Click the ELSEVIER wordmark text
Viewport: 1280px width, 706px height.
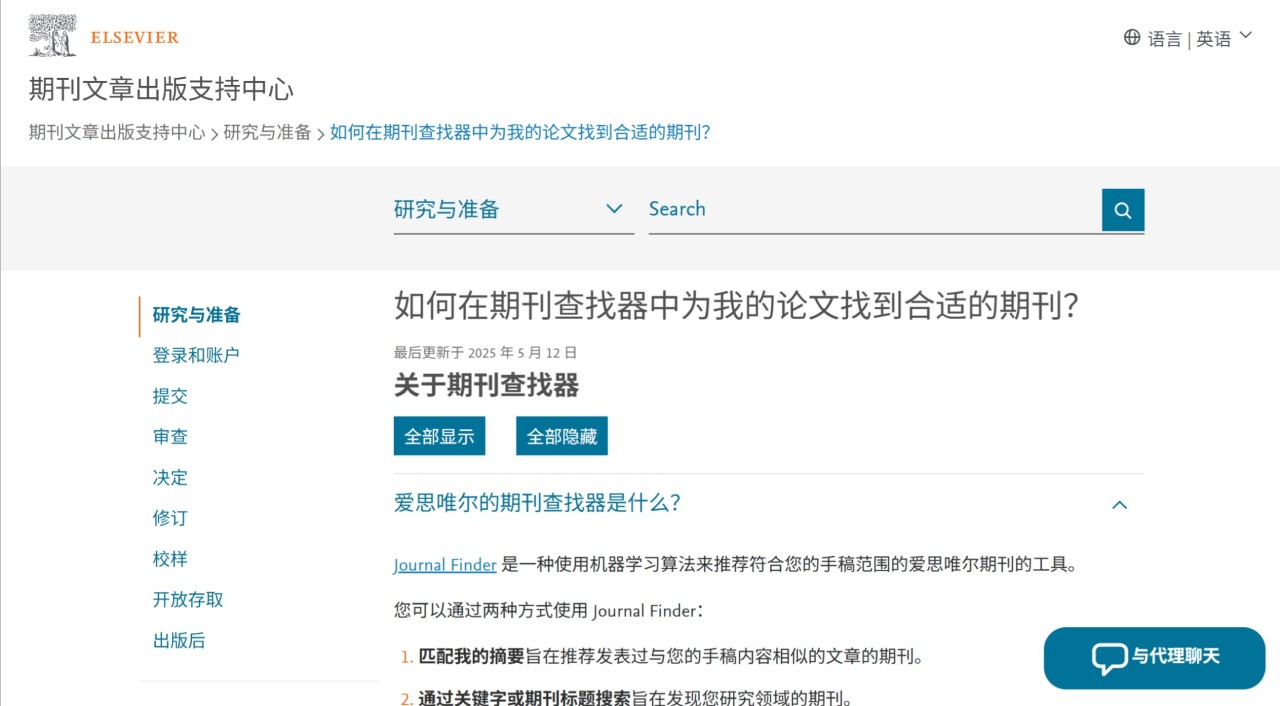pos(134,38)
